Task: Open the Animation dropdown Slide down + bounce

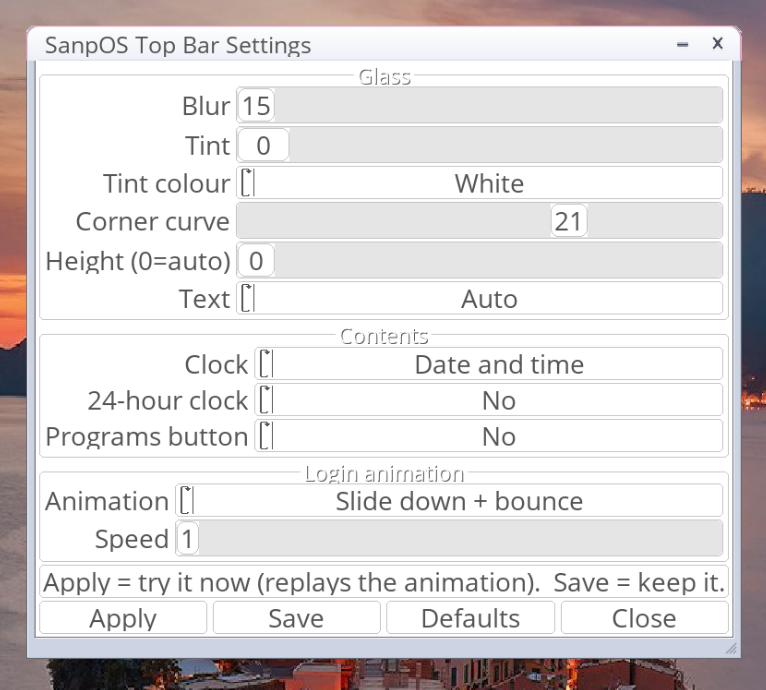Action: (449, 501)
